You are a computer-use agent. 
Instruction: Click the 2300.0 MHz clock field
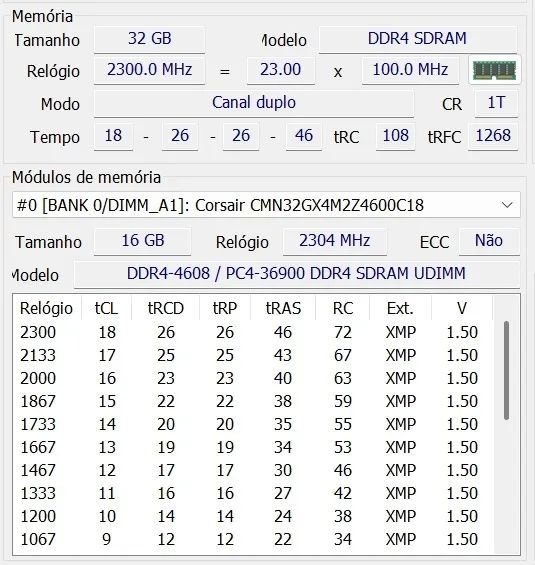(150, 70)
